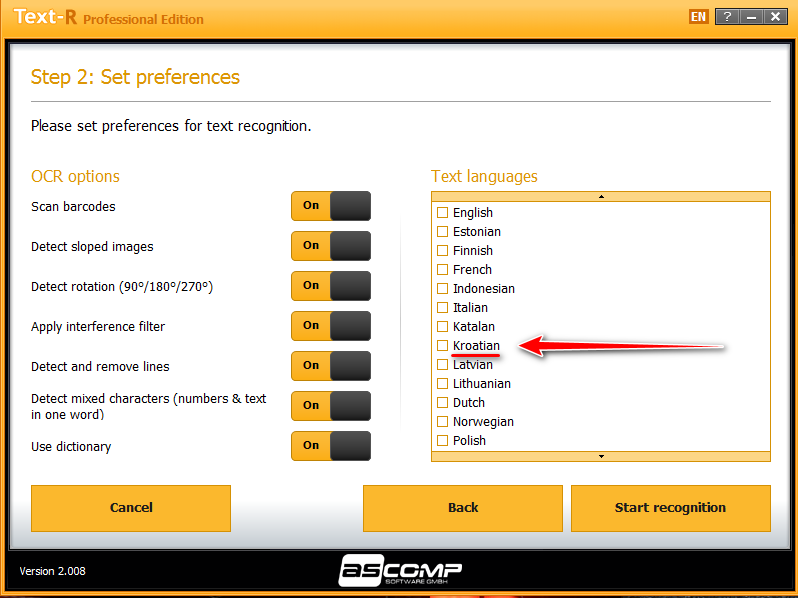This screenshot has height=598, width=798.
Task: Check the Estonian language checkbox
Action: pos(443,232)
